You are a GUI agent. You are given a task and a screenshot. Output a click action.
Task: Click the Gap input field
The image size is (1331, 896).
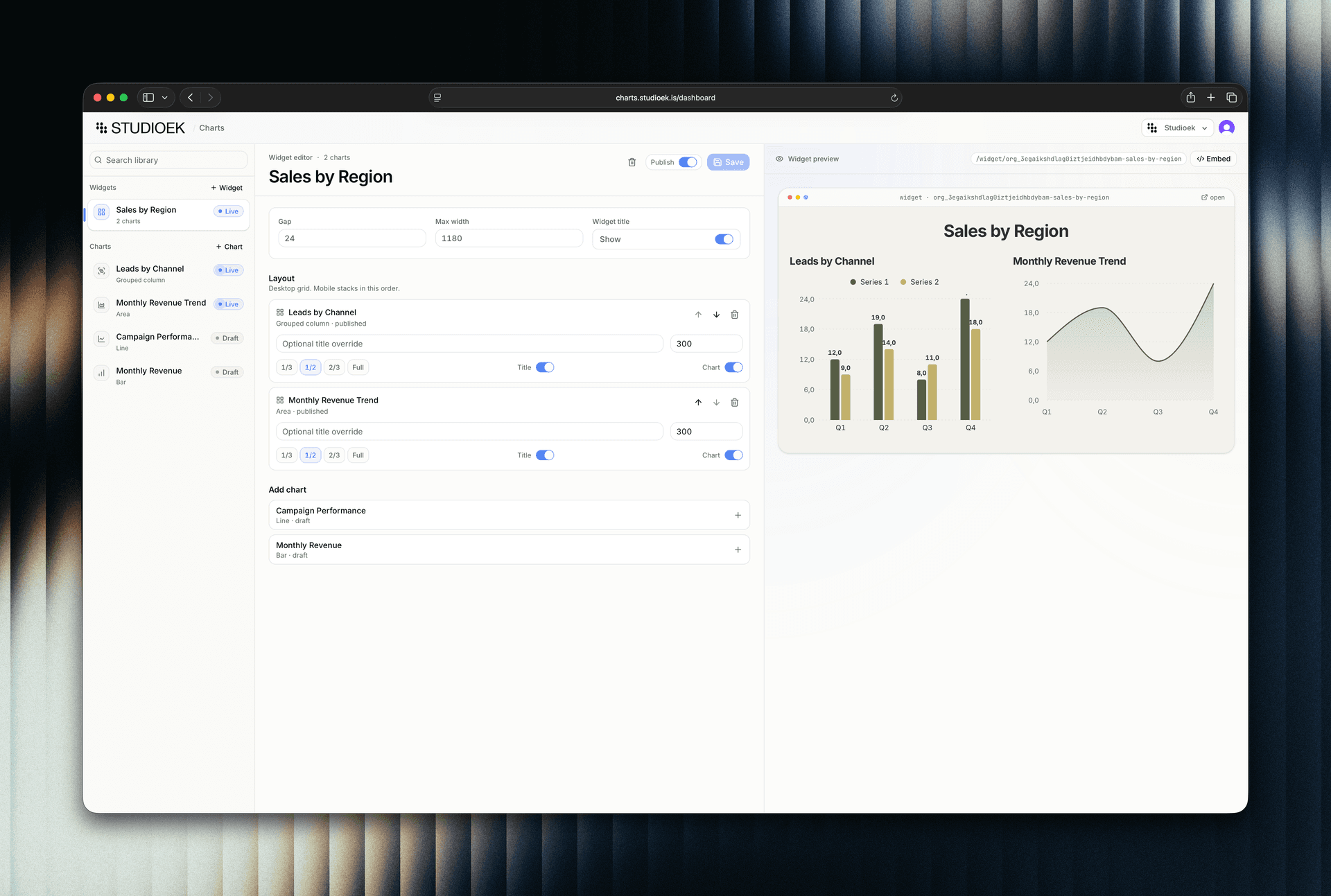tap(351, 238)
